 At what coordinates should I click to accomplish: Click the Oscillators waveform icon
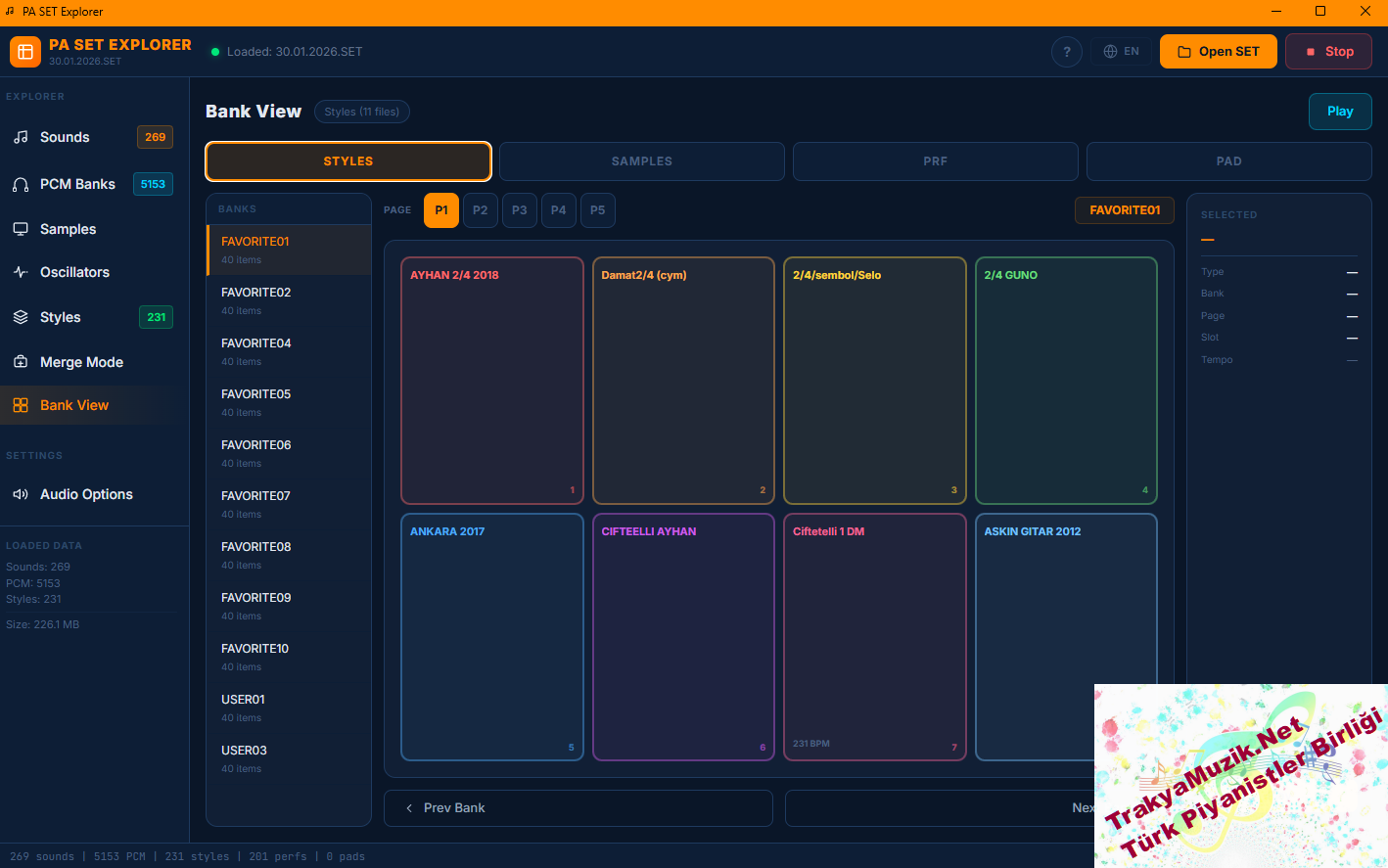[21, 272]
